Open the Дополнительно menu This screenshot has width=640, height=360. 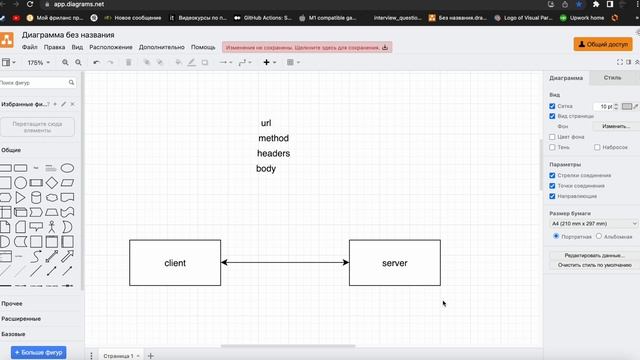pos(162,47)
